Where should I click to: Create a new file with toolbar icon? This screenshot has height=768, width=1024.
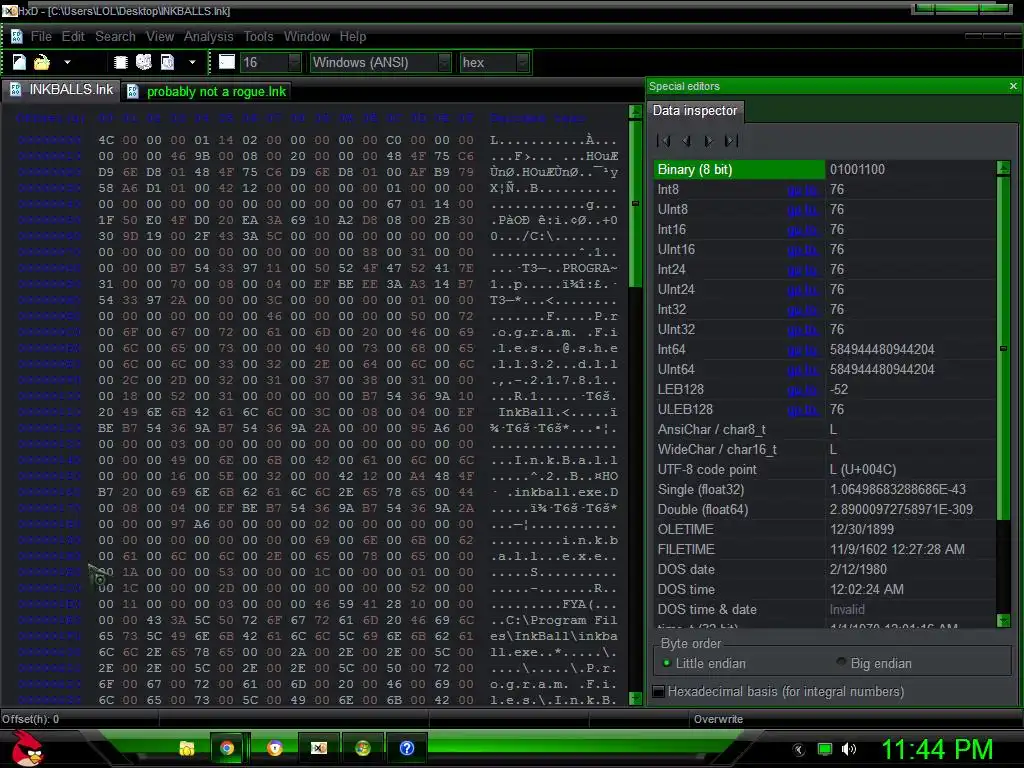coord(20,62)
